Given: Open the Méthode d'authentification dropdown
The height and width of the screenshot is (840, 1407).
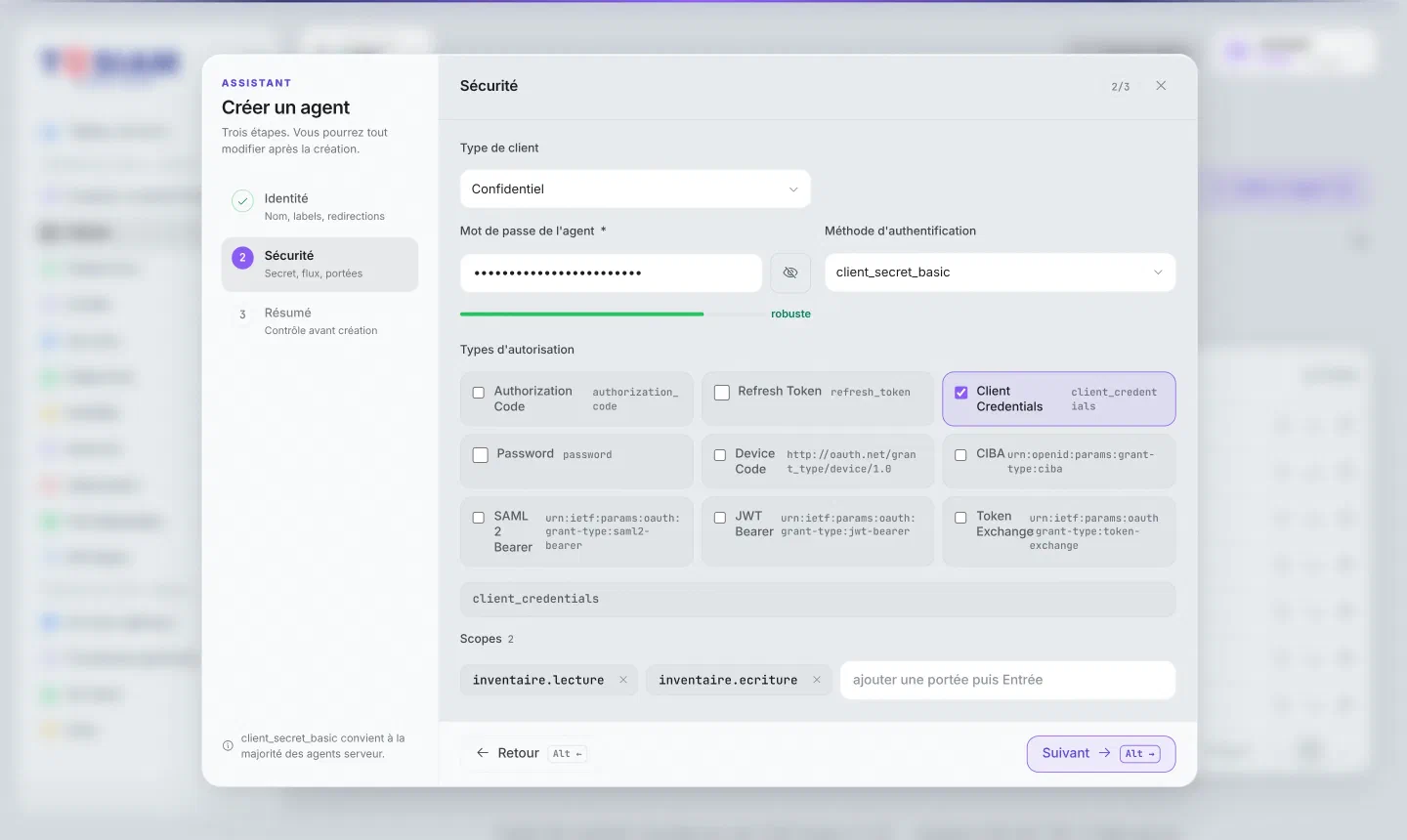Looking at the screenshot, I should (1000, 273).
